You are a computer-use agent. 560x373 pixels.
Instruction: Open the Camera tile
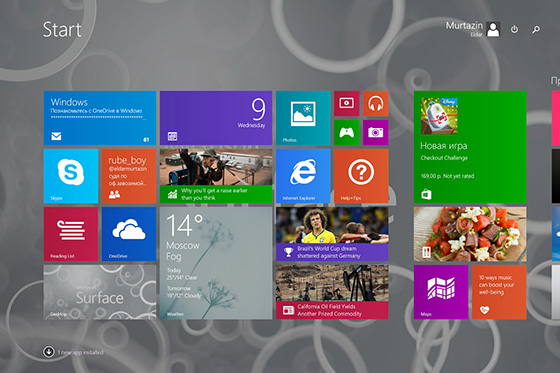376,133
